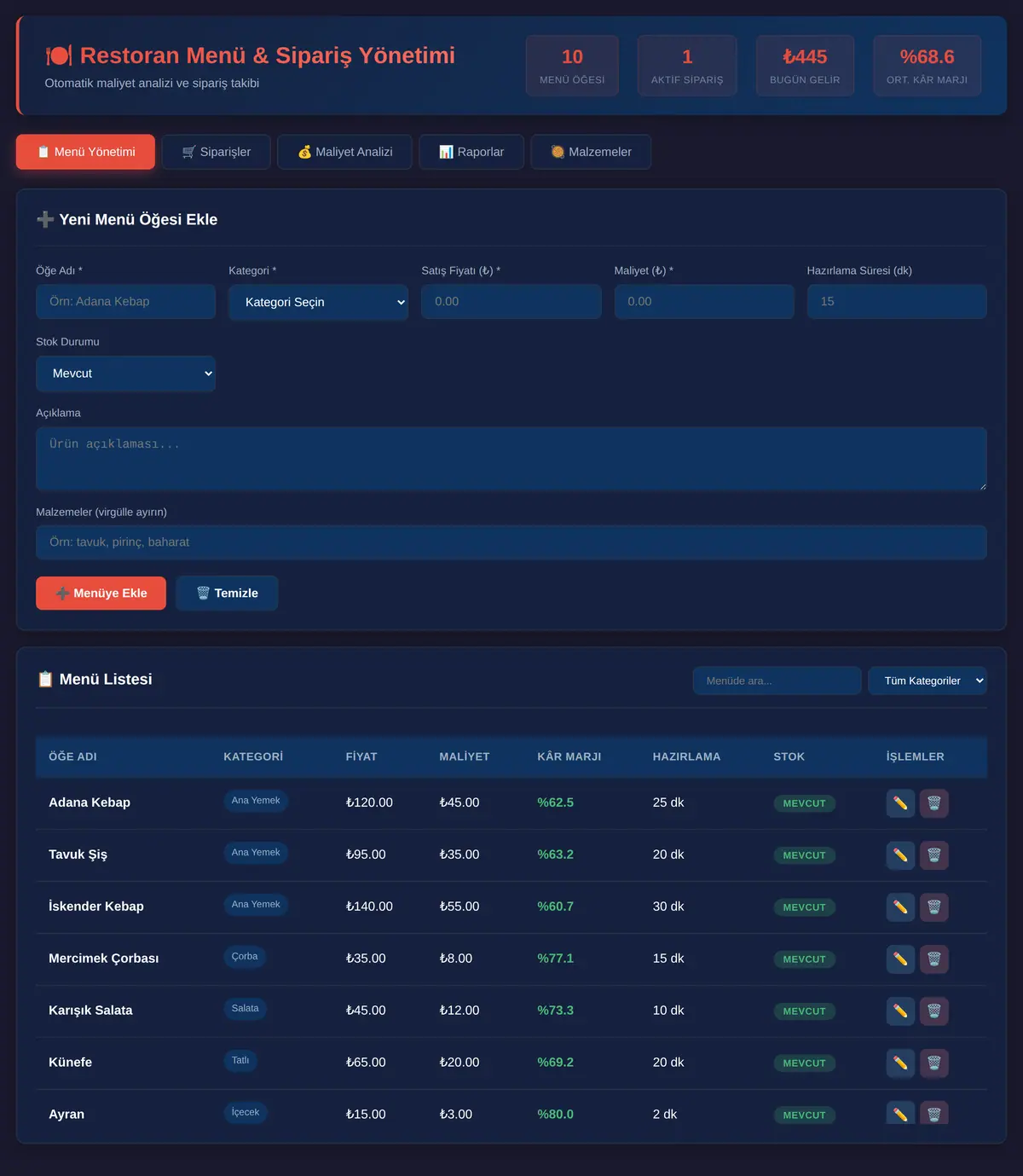Select the Malzemeler tab
The image size is (1023, 1176).
pyautogui.click(x=591, y=152)
